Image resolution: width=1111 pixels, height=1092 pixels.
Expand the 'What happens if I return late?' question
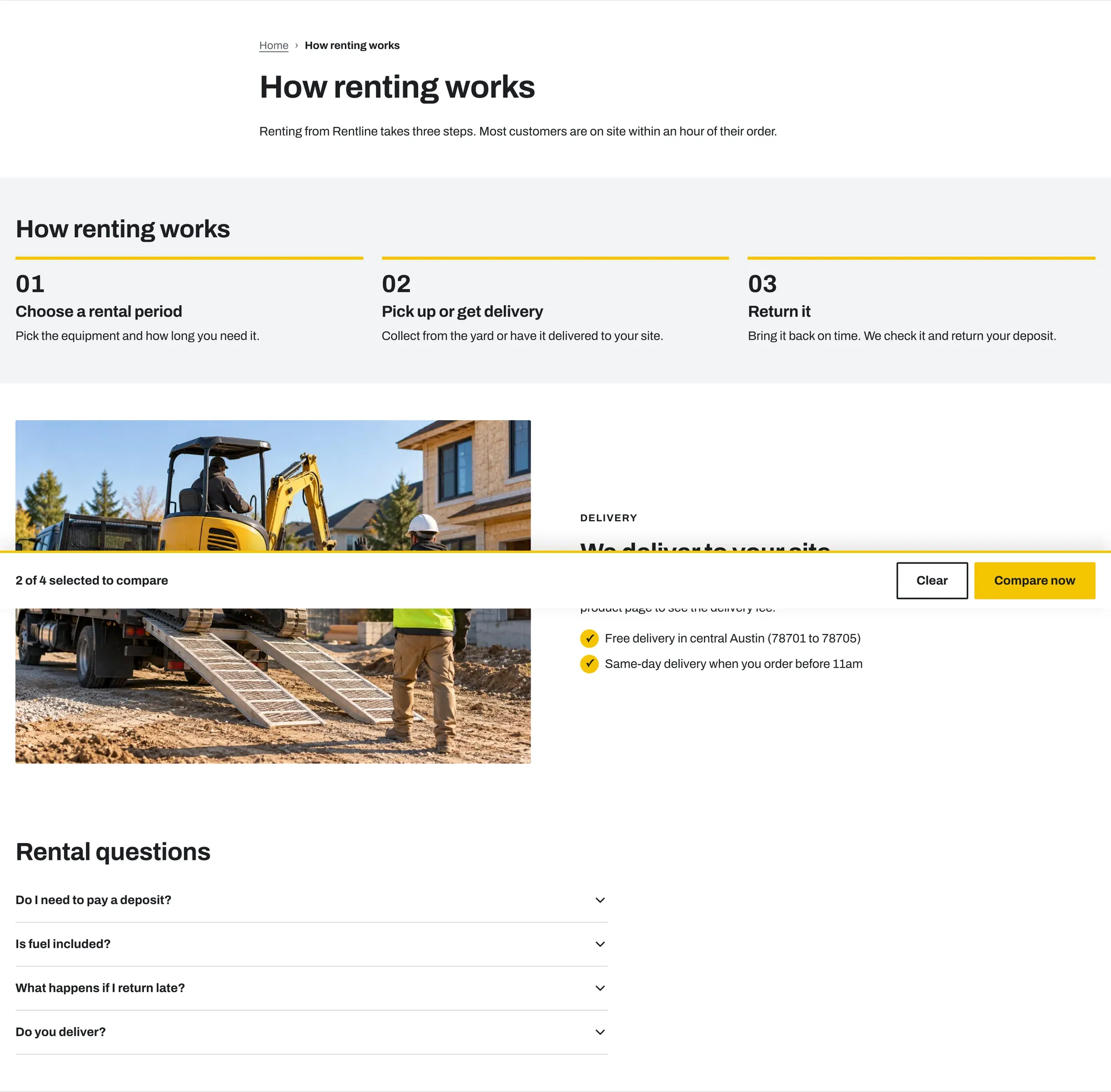311,988
